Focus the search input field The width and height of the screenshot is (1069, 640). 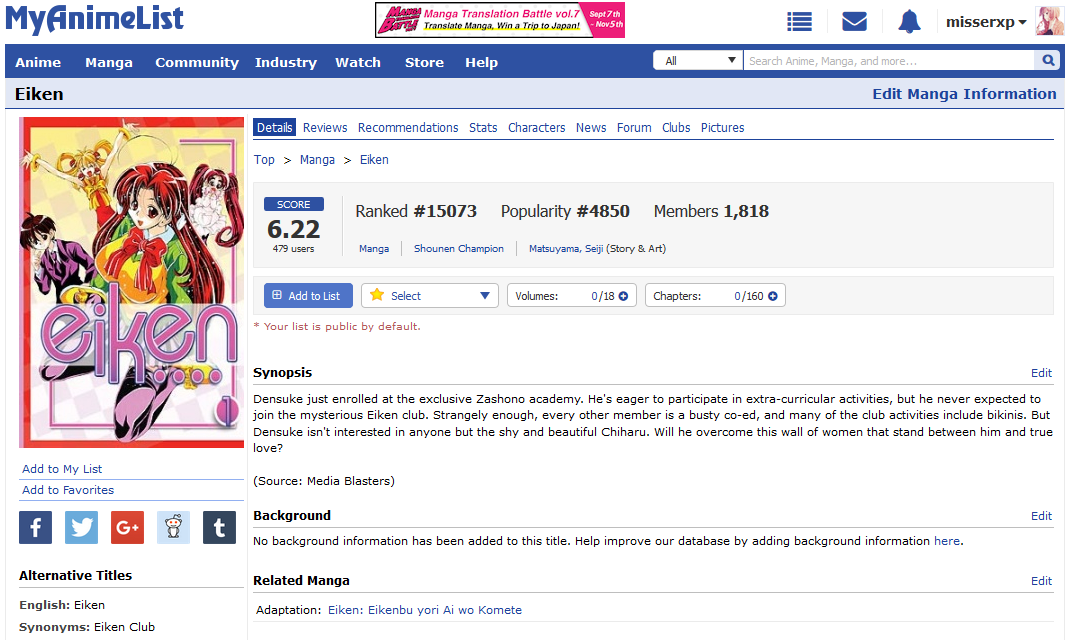click(x=889, y=61)
